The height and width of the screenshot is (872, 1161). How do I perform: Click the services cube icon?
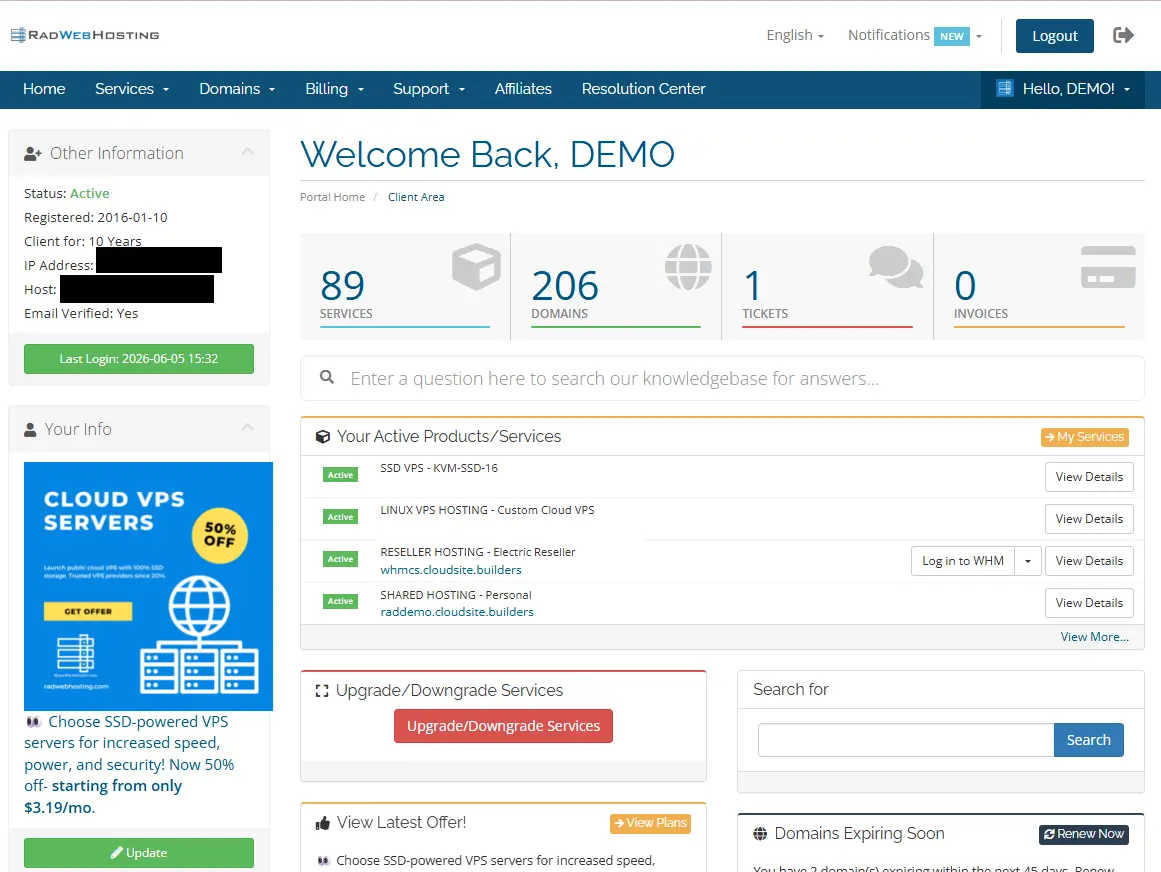point(476,266)
